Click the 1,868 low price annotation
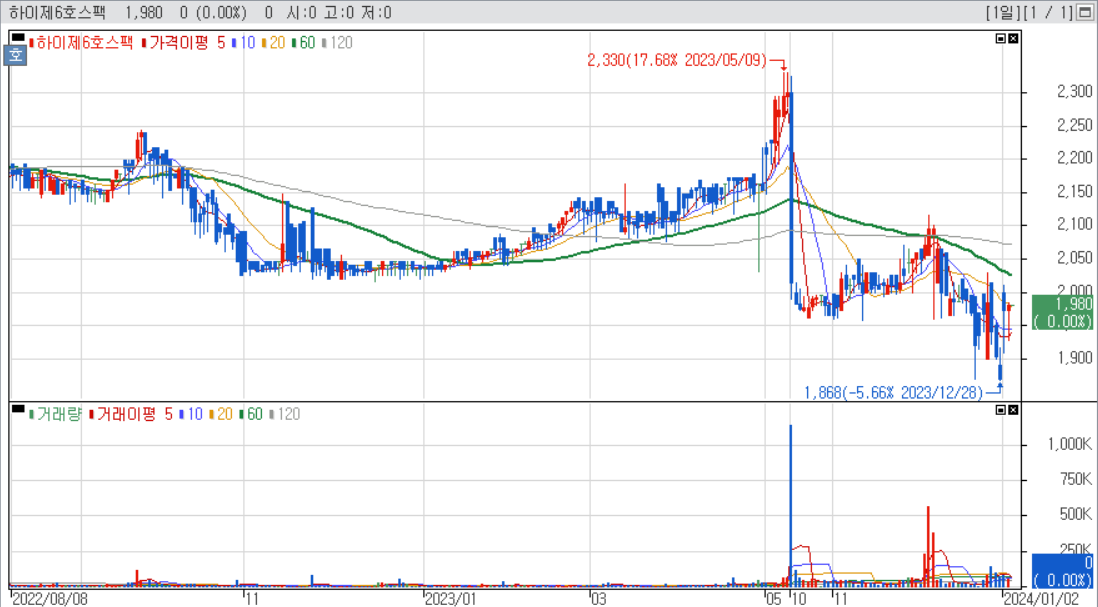Screen dimensions: 1098x607 [x=894, y=392]
